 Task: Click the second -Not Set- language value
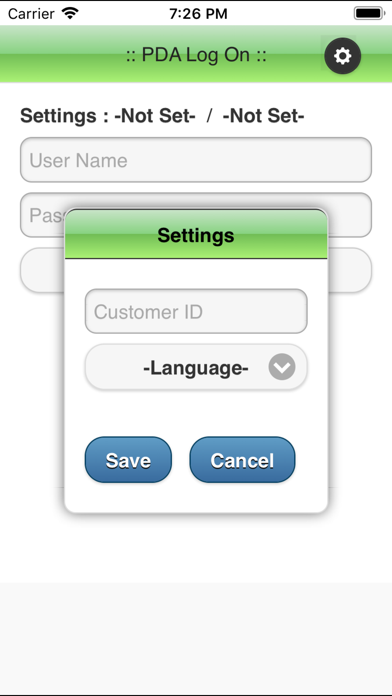(x=263, y=116)
